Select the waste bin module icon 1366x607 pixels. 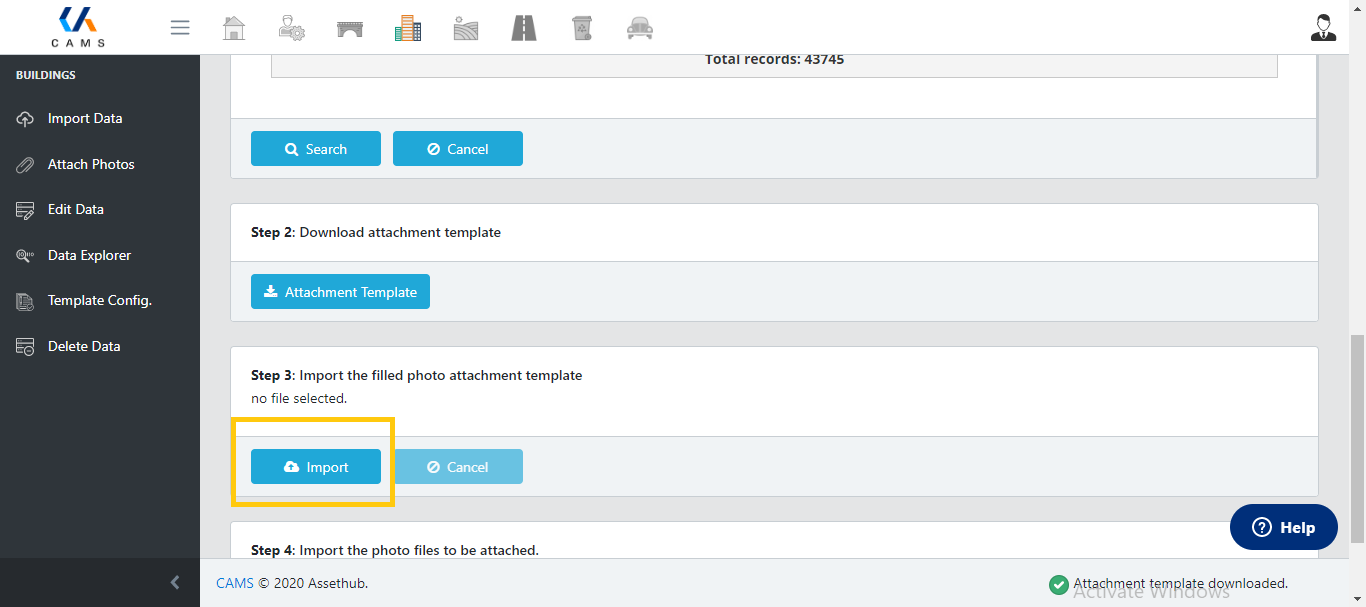582,28
